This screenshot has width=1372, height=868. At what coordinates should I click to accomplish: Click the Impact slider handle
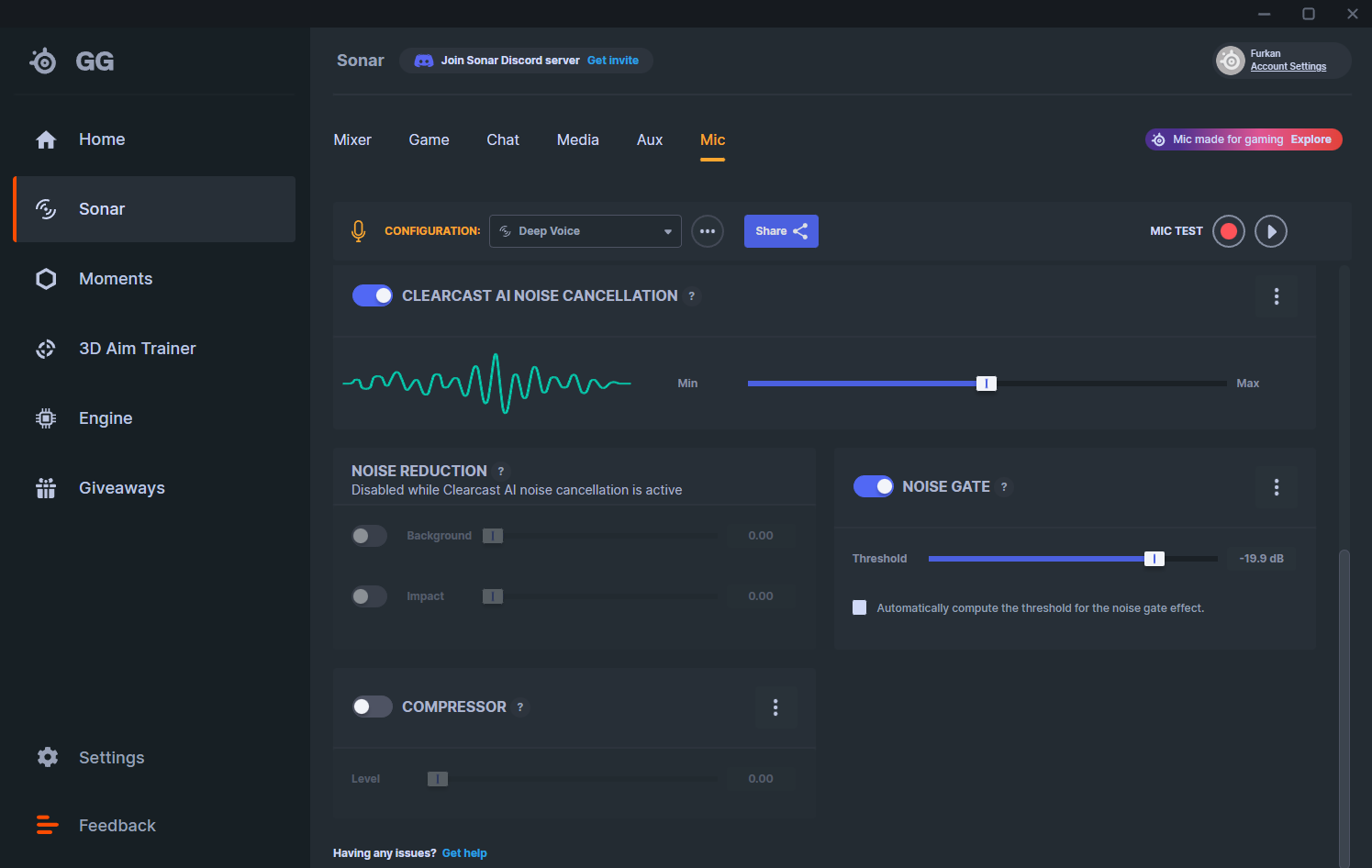(x=493, y=596)
